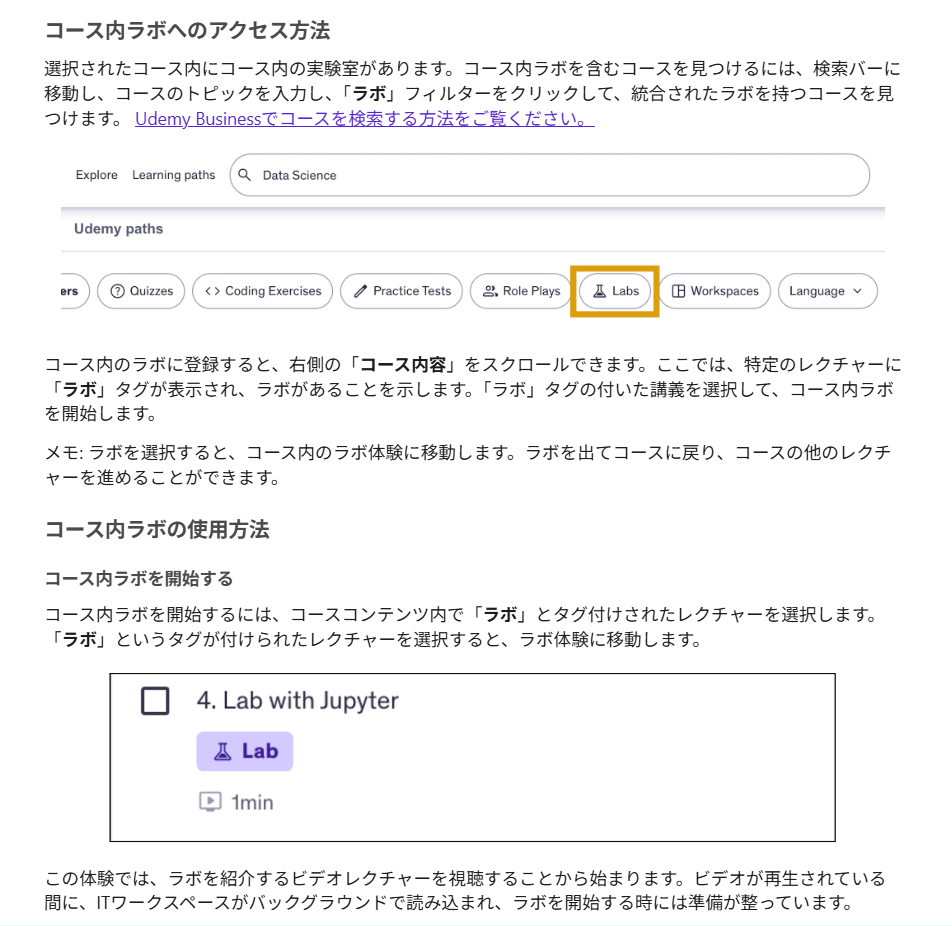Select the Quizzes question-mark filter chip

coord(141,291)
